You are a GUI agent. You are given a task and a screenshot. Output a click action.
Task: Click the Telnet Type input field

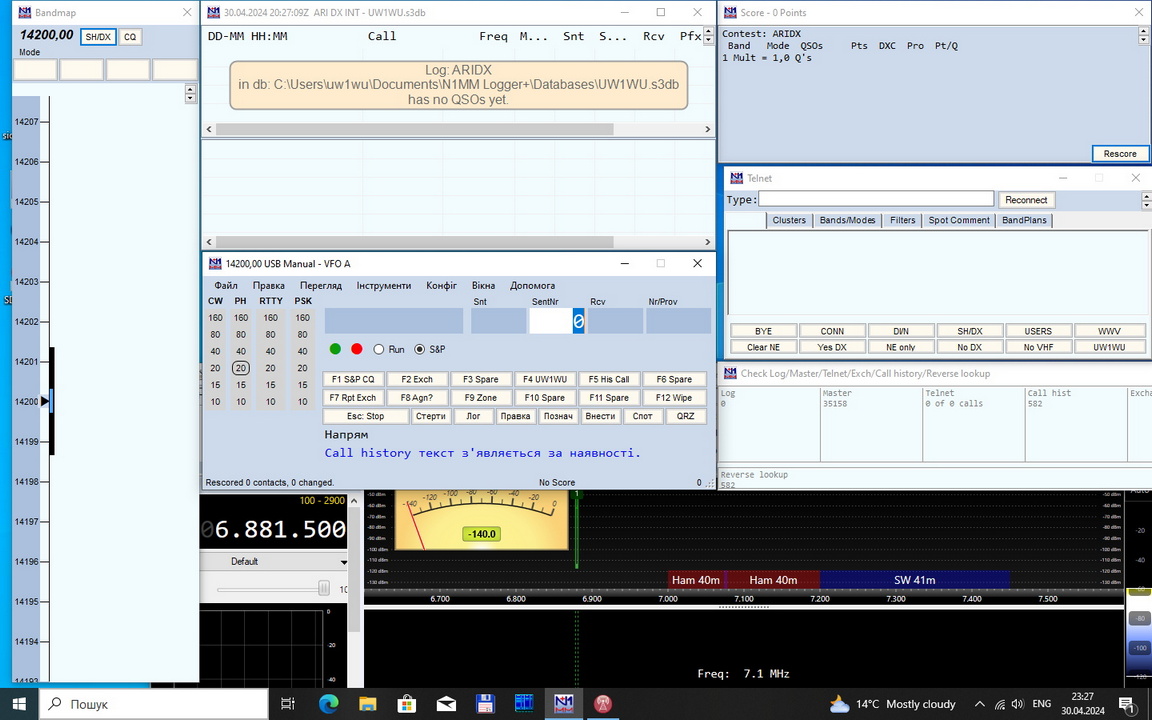876,199
